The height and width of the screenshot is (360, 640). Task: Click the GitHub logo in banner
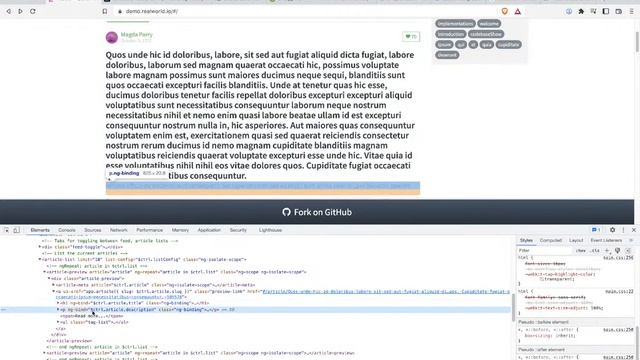pos(287,212)
